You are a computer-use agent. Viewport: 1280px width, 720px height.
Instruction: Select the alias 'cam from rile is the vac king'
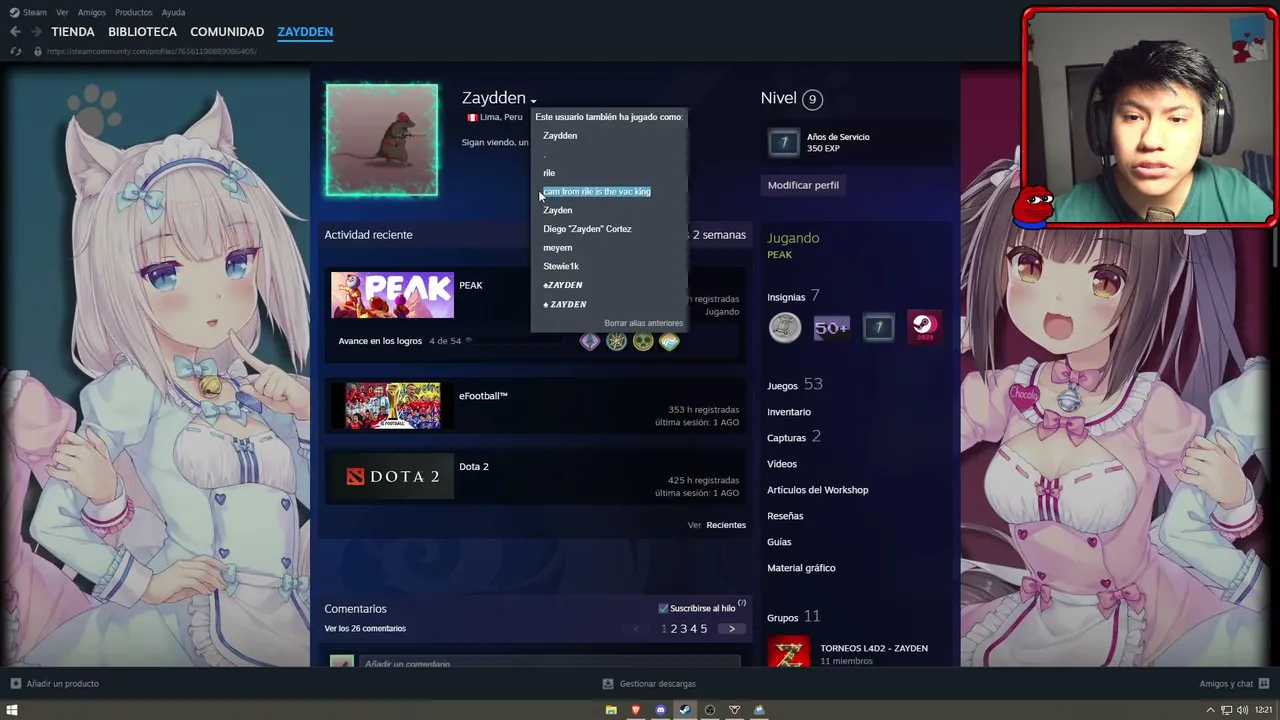pyautogui.click(x=597, y=192)
